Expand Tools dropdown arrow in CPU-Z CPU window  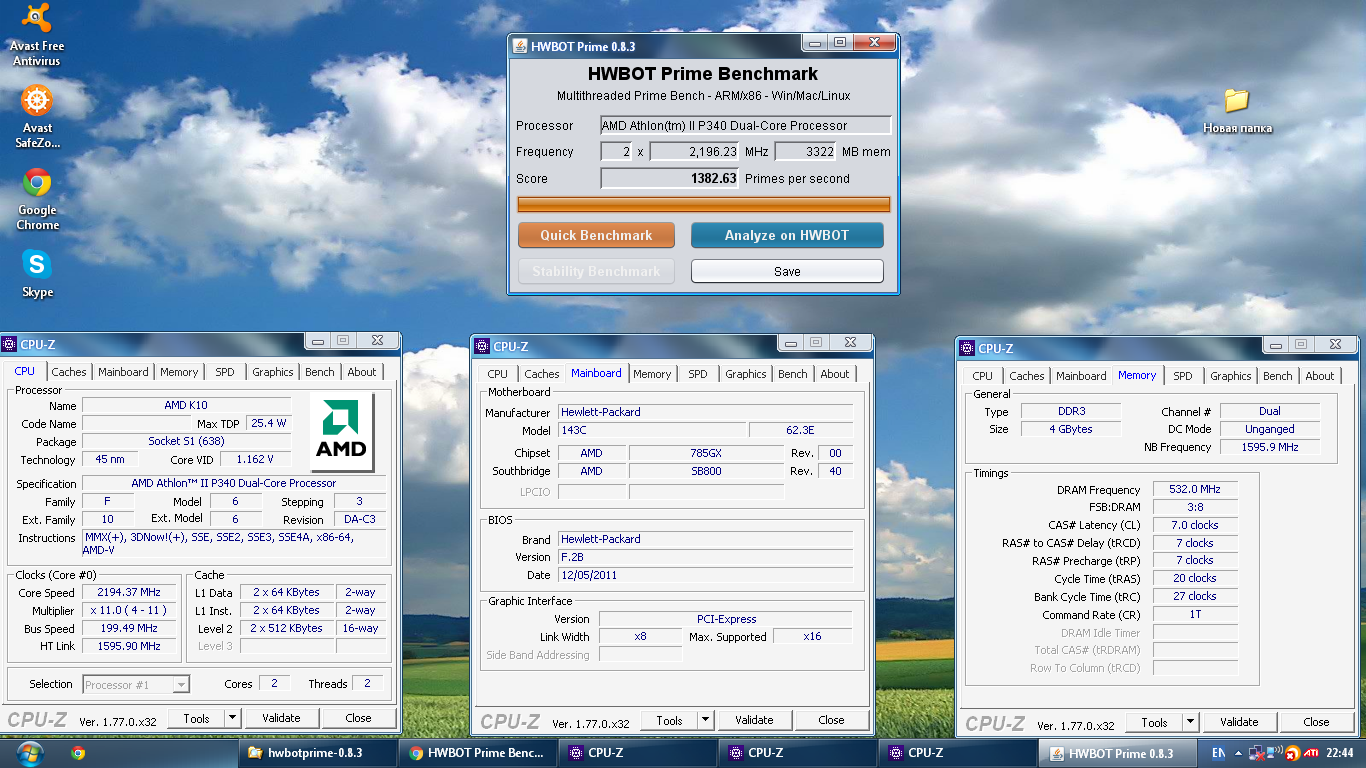233,718
